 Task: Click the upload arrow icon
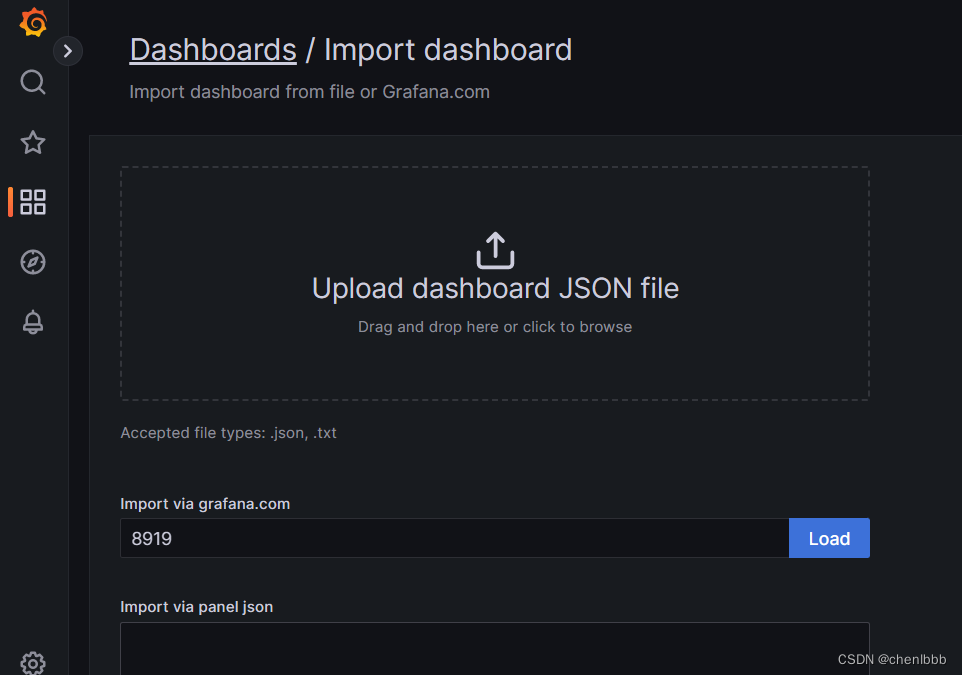pos(495,250)
